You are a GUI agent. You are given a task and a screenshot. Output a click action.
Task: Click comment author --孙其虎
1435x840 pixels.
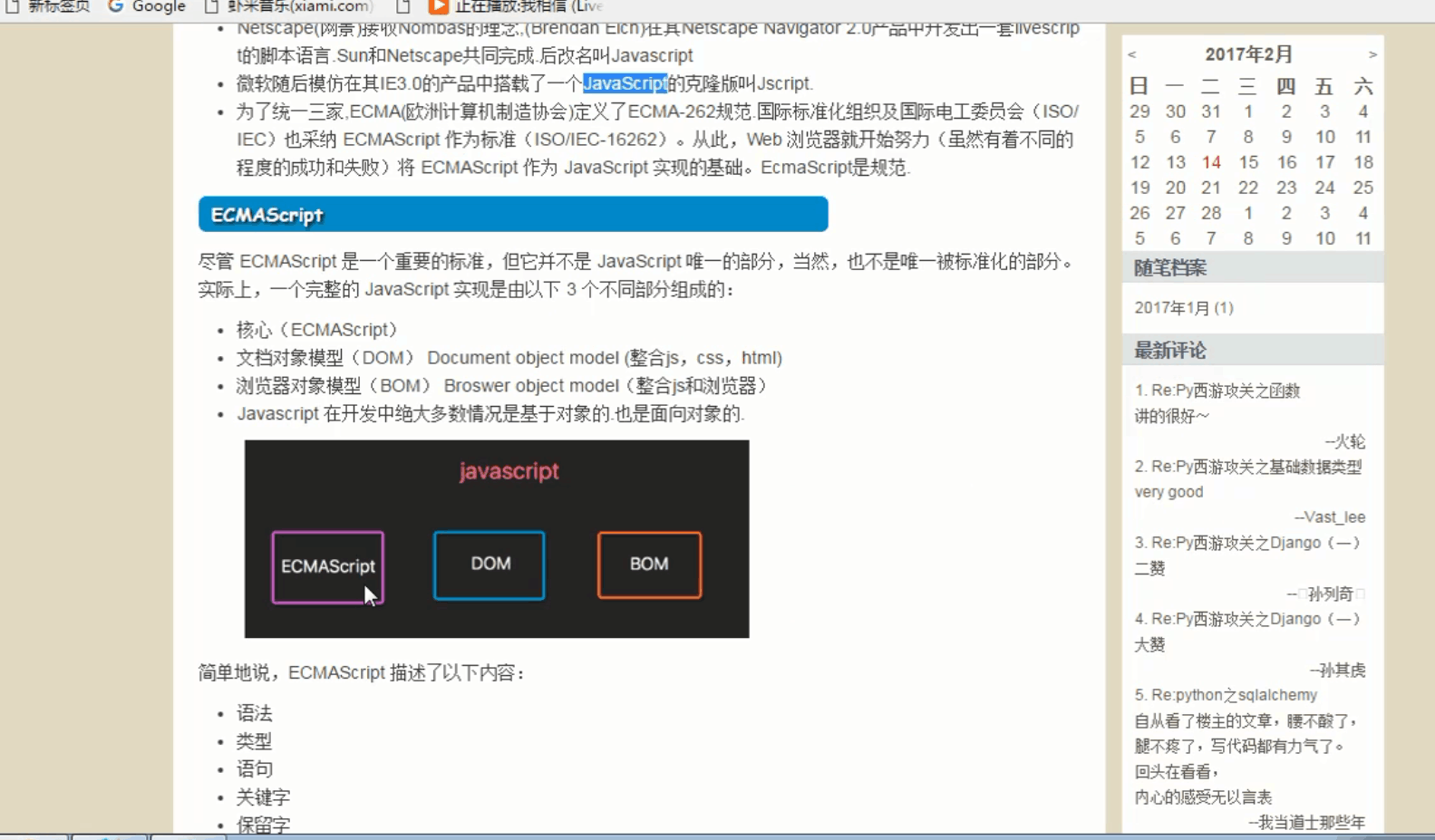click(1338, 670)
